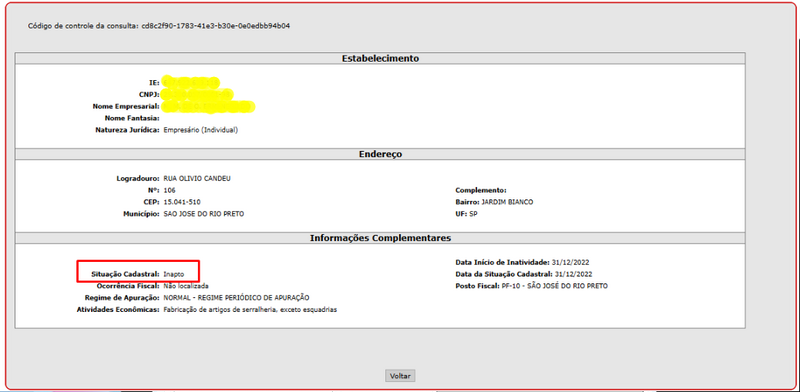Click the IE field label
This screenshot has width=800, height=392.
155,83
